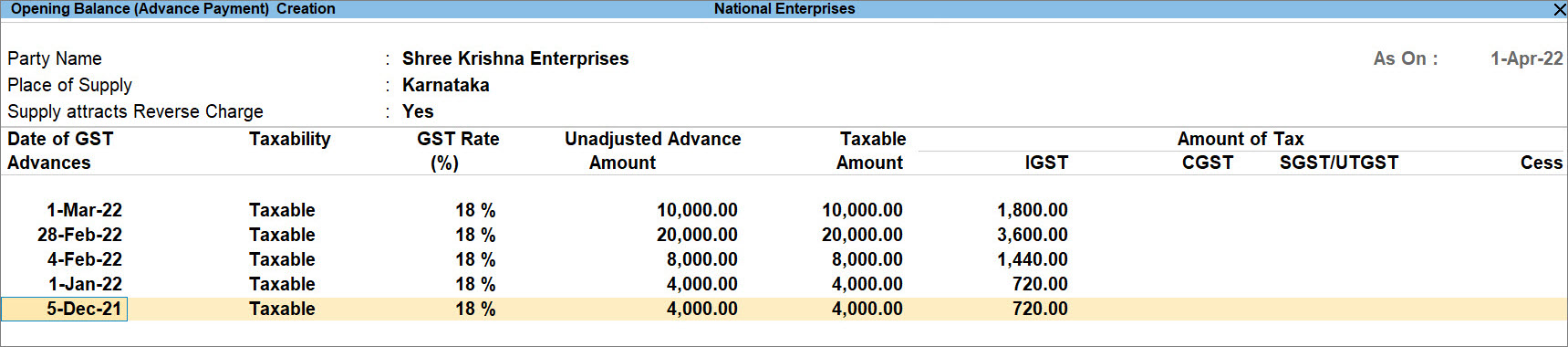This screenshot has width=1568, height=347.
Task: Click unadjusted advance 4,000.00 for 1-Jan-22
Action: [701, 284]
